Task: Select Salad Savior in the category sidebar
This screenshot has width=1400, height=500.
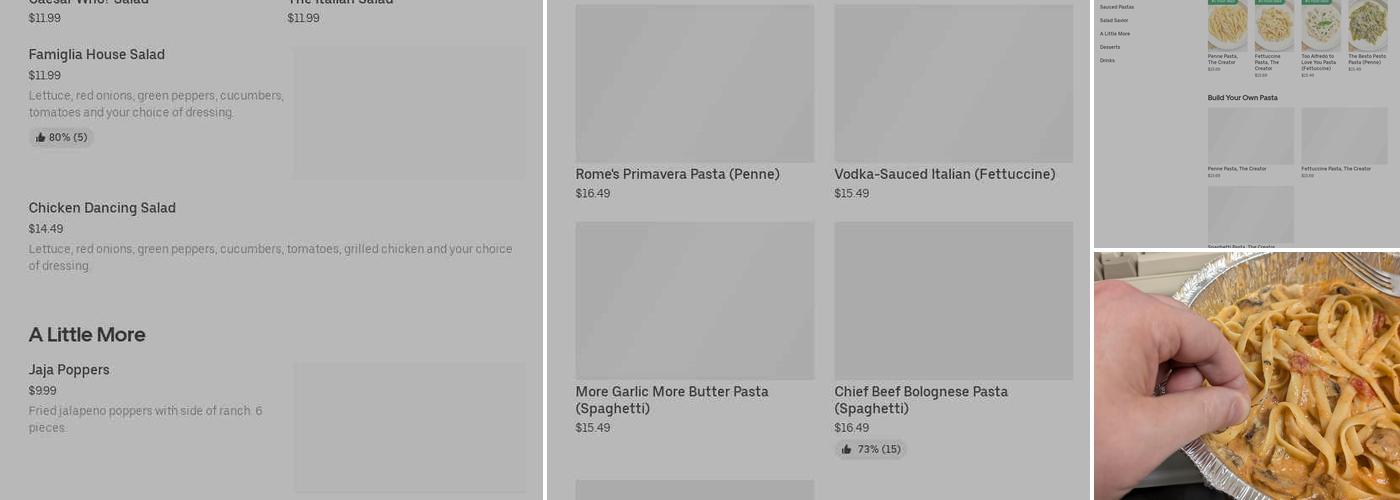Action: point(1114,20)
